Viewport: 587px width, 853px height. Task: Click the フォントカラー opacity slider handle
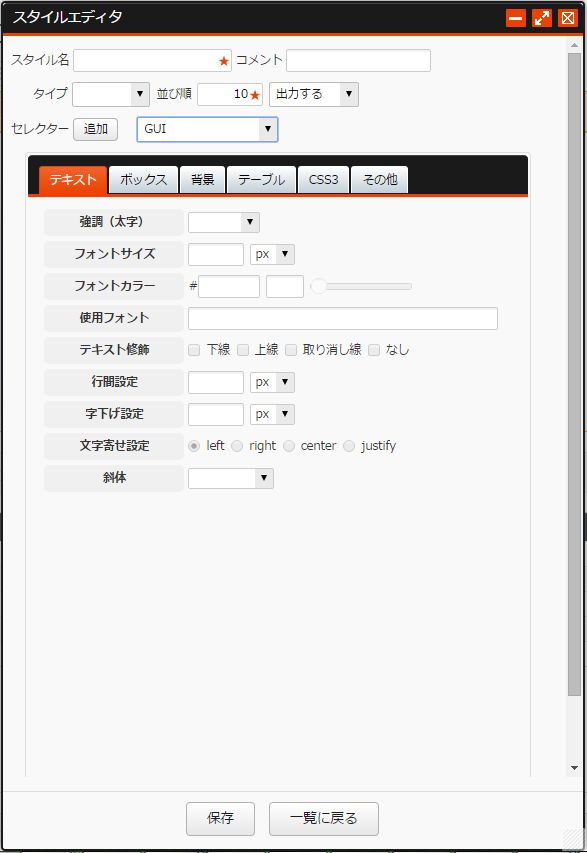[x=318, y=286]
